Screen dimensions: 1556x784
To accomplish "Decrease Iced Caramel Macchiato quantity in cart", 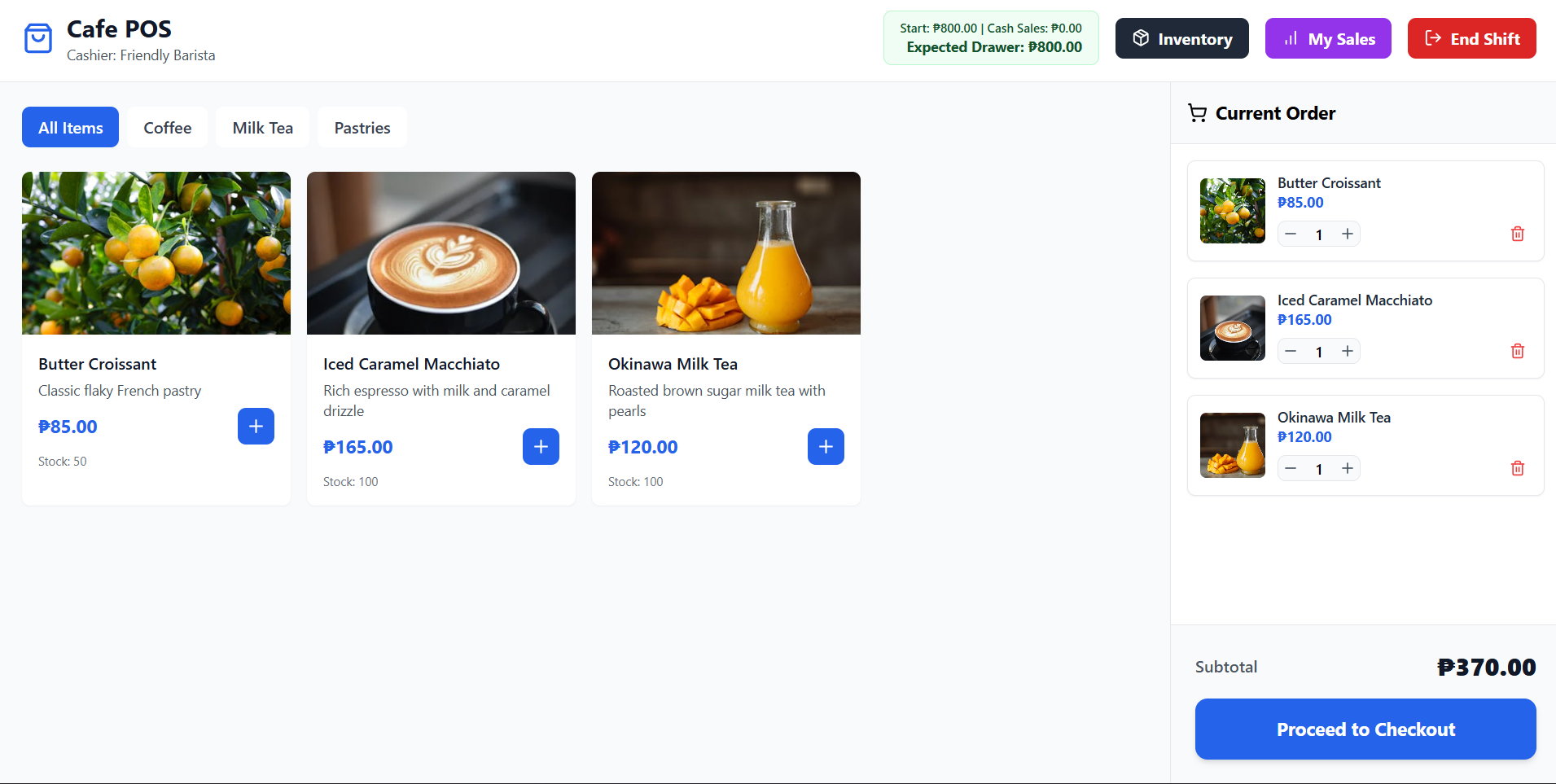I will pyautogui.click(x=1291, y=351).
